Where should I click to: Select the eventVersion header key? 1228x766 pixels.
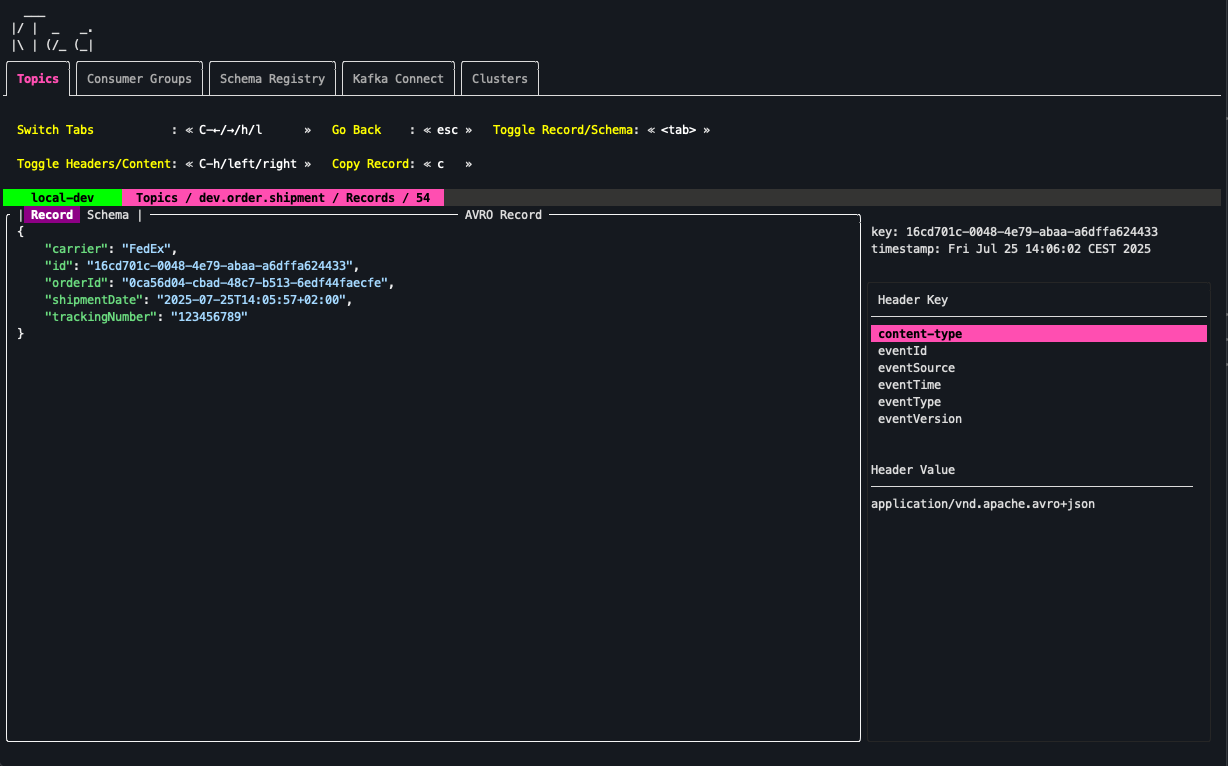920,418
